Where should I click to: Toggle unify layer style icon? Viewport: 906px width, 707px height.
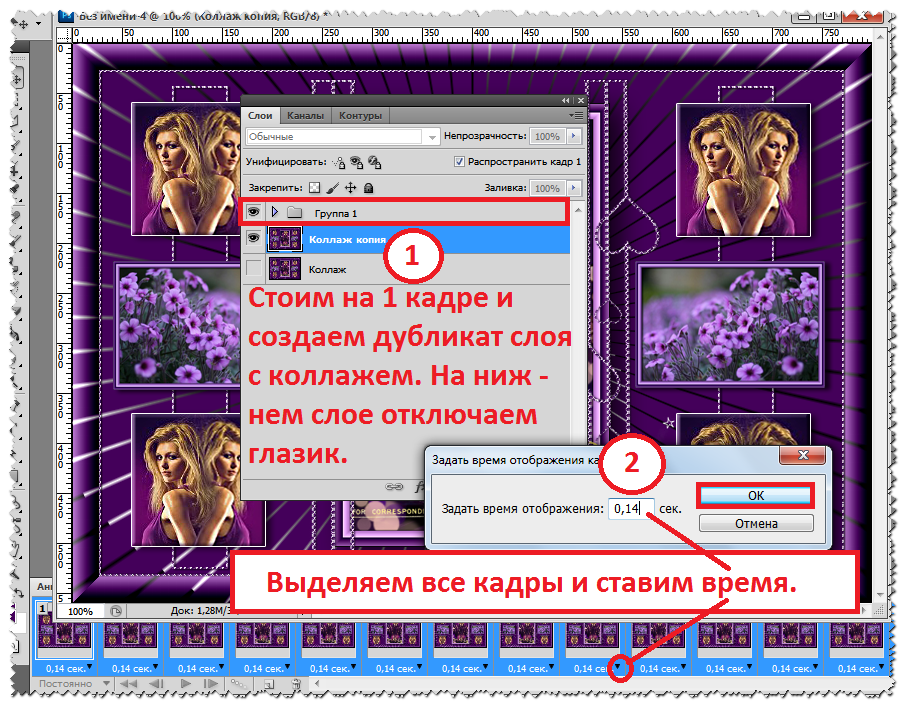[374, 163]
